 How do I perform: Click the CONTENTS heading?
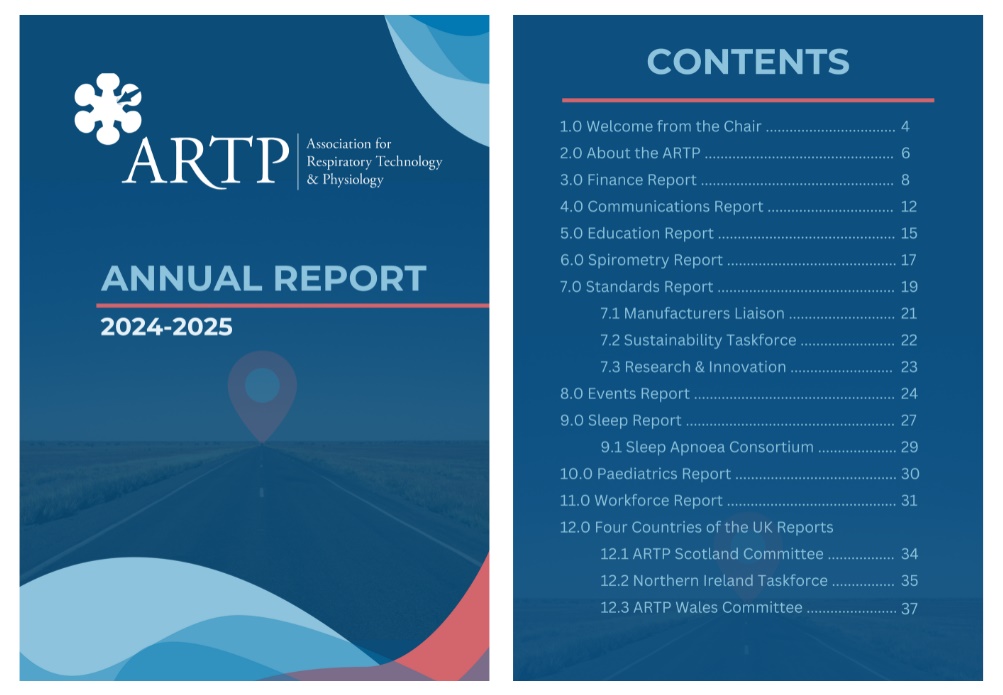tap(748, 62)
